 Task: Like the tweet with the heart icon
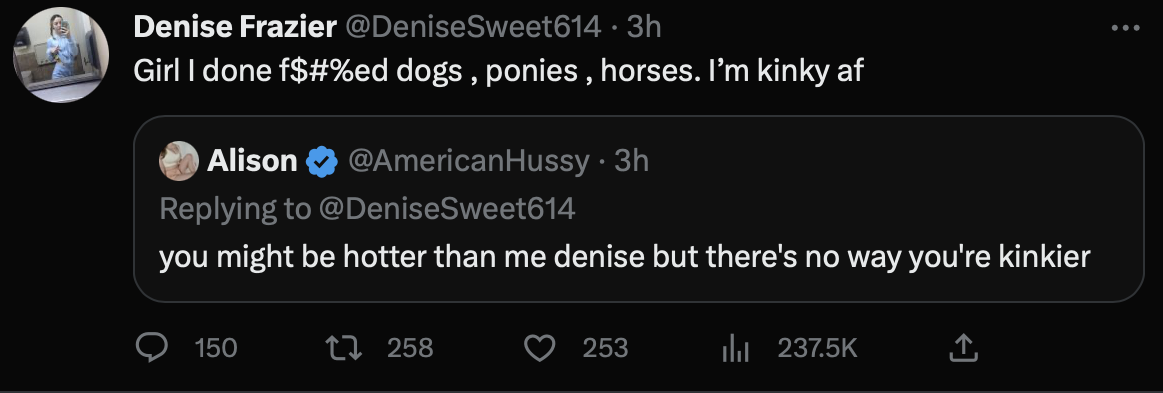539,347
